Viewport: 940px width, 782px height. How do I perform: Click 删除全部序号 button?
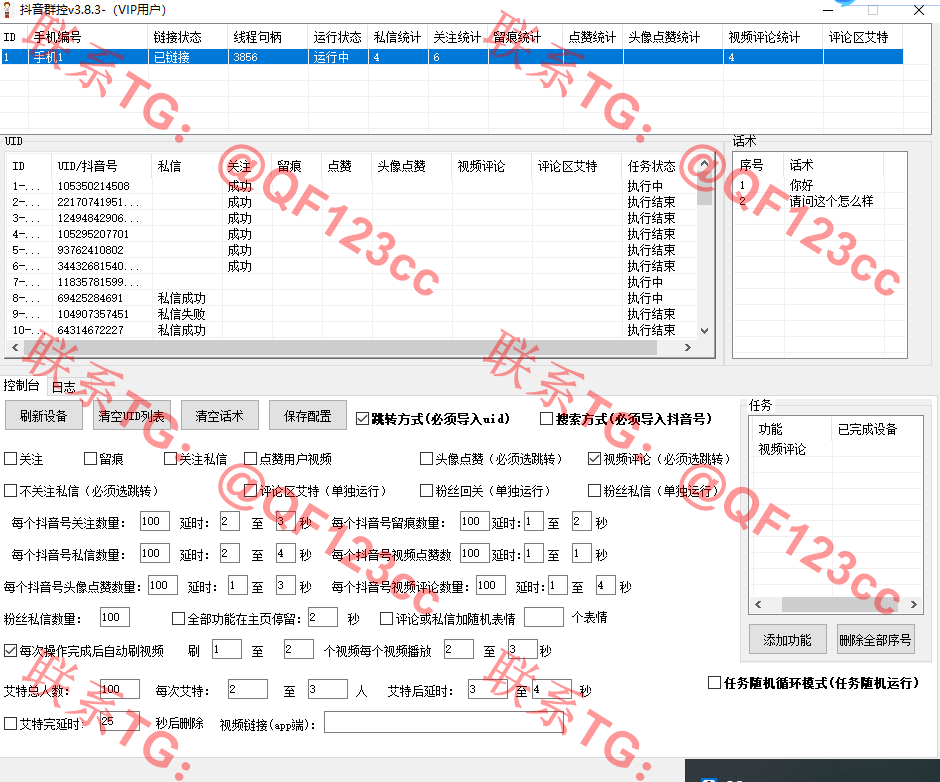click(x=875, y=639)
